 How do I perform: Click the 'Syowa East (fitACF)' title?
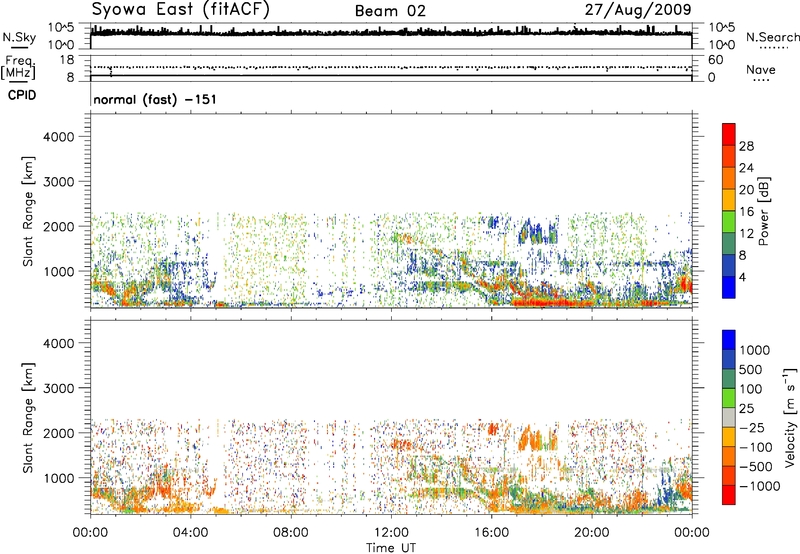pyautogui.click(x=180, y=9)
